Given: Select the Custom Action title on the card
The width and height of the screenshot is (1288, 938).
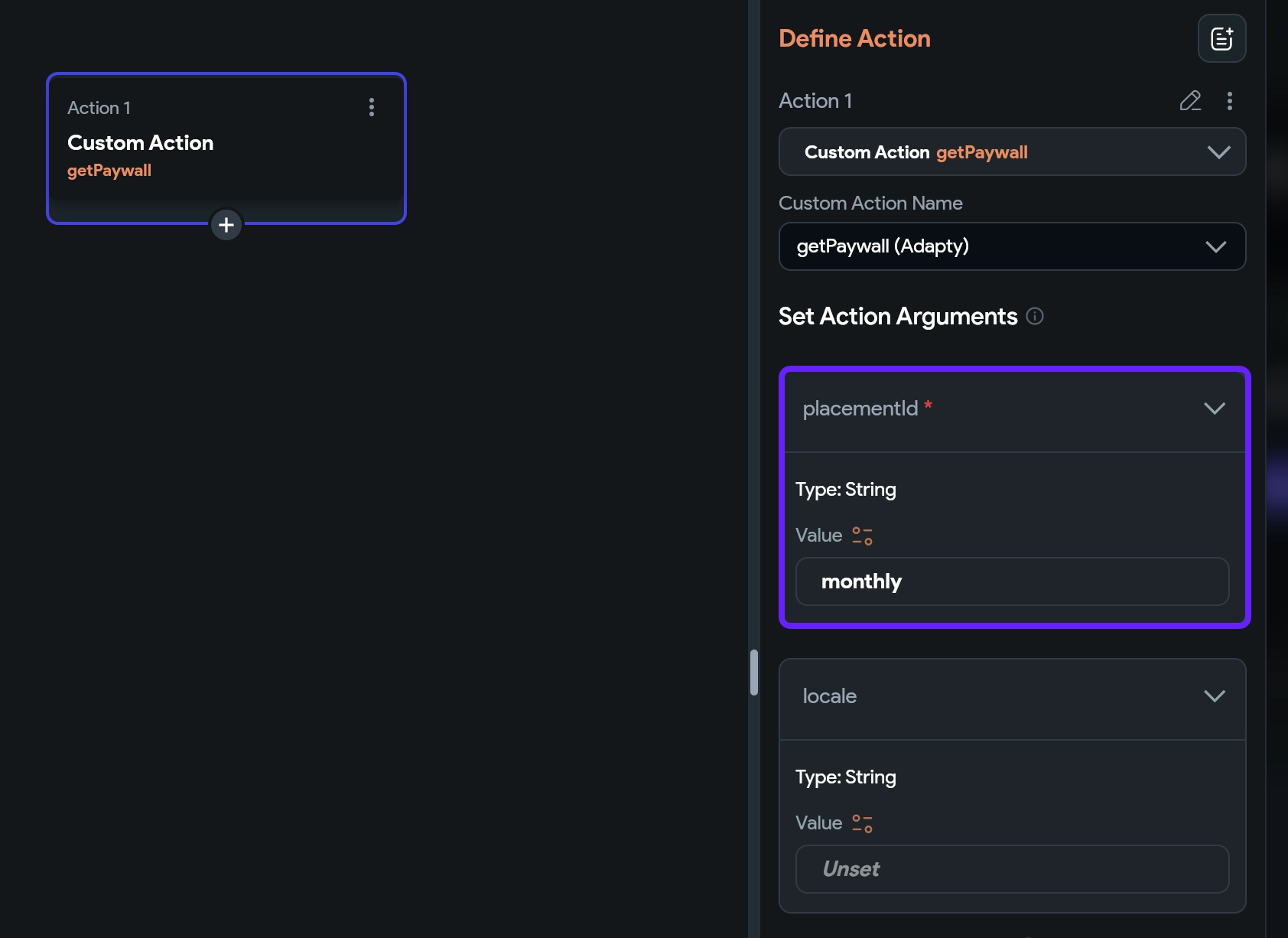Looking at the screenshot, I should [141, 143].
